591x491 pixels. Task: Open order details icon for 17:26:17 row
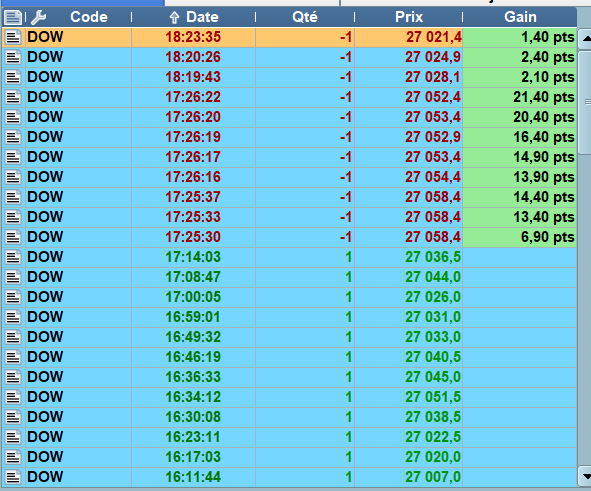[x=13, y=157]
